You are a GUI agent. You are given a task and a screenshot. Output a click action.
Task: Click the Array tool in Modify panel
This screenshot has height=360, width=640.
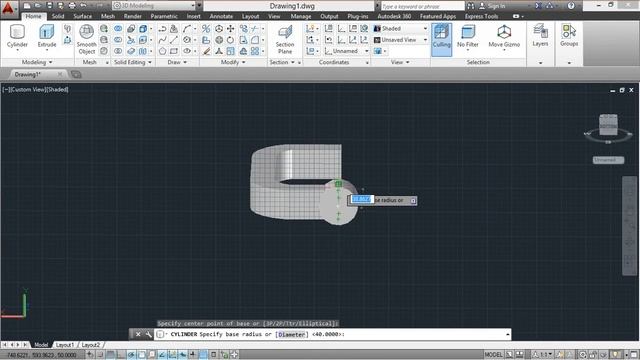point(255,51)
